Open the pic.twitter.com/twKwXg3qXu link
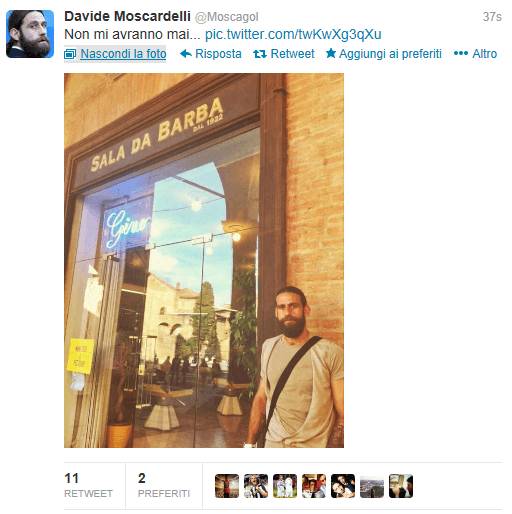This screenshot has height=514, width=512. pos(293,34)
